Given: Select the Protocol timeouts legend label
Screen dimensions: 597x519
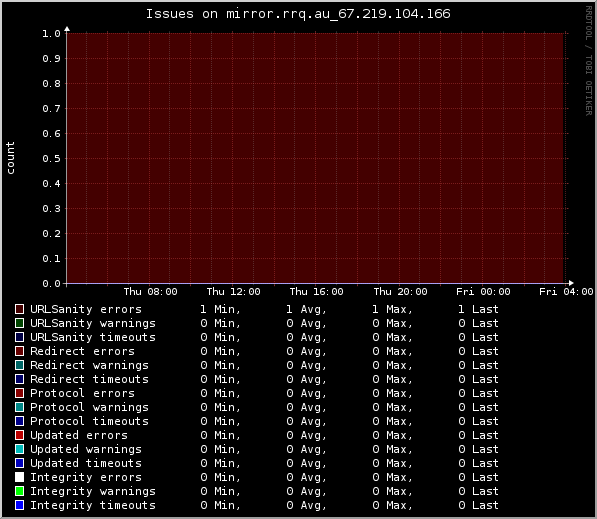Looking at the screenshot, I should click(x=89, y=421).
